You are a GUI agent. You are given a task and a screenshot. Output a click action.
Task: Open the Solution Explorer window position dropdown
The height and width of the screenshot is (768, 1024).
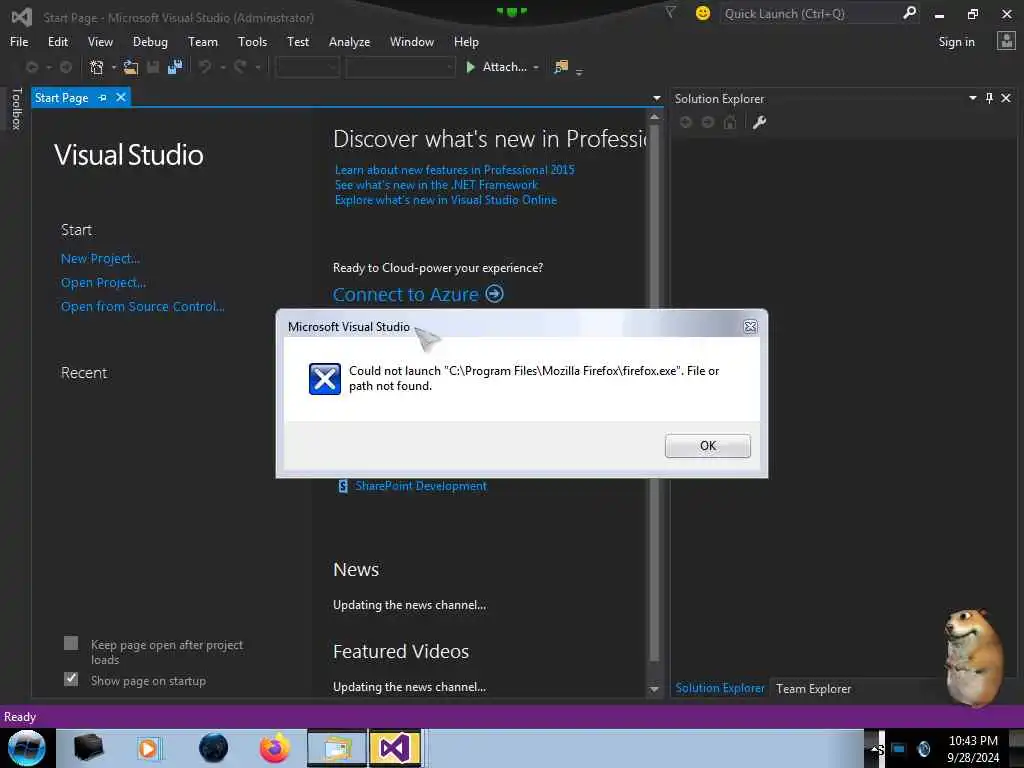(x=972, y=98)
